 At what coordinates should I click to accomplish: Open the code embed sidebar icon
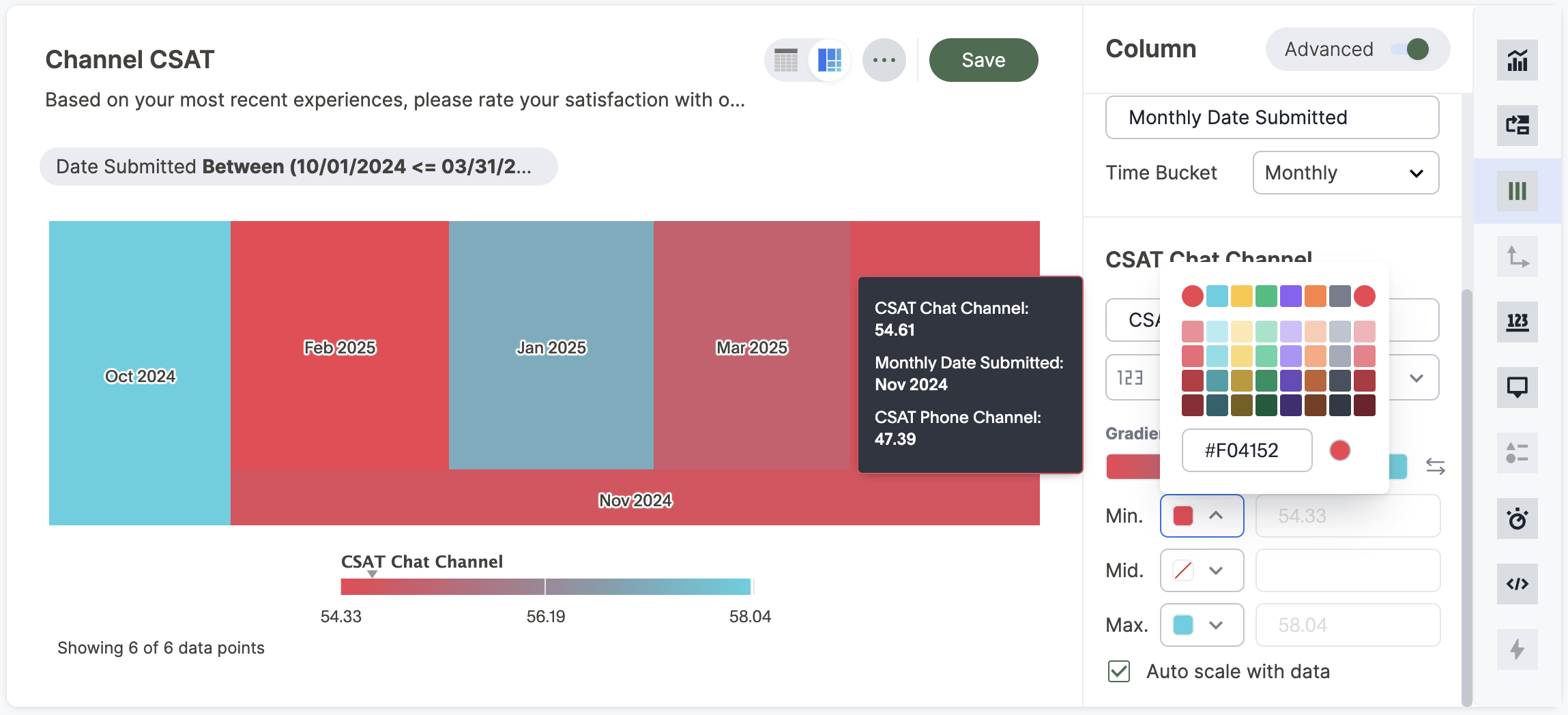[1517, 583]
